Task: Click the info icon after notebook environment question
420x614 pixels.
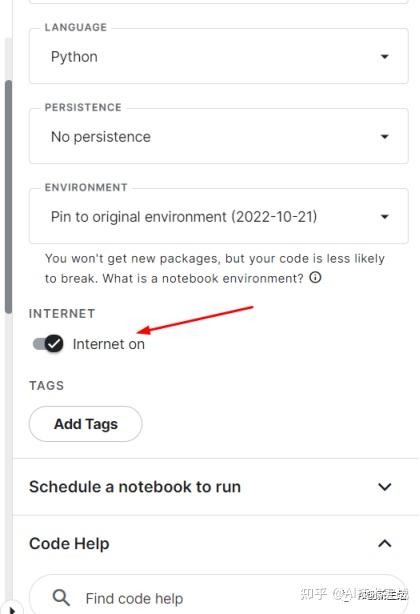Action: tap(315, 278)
